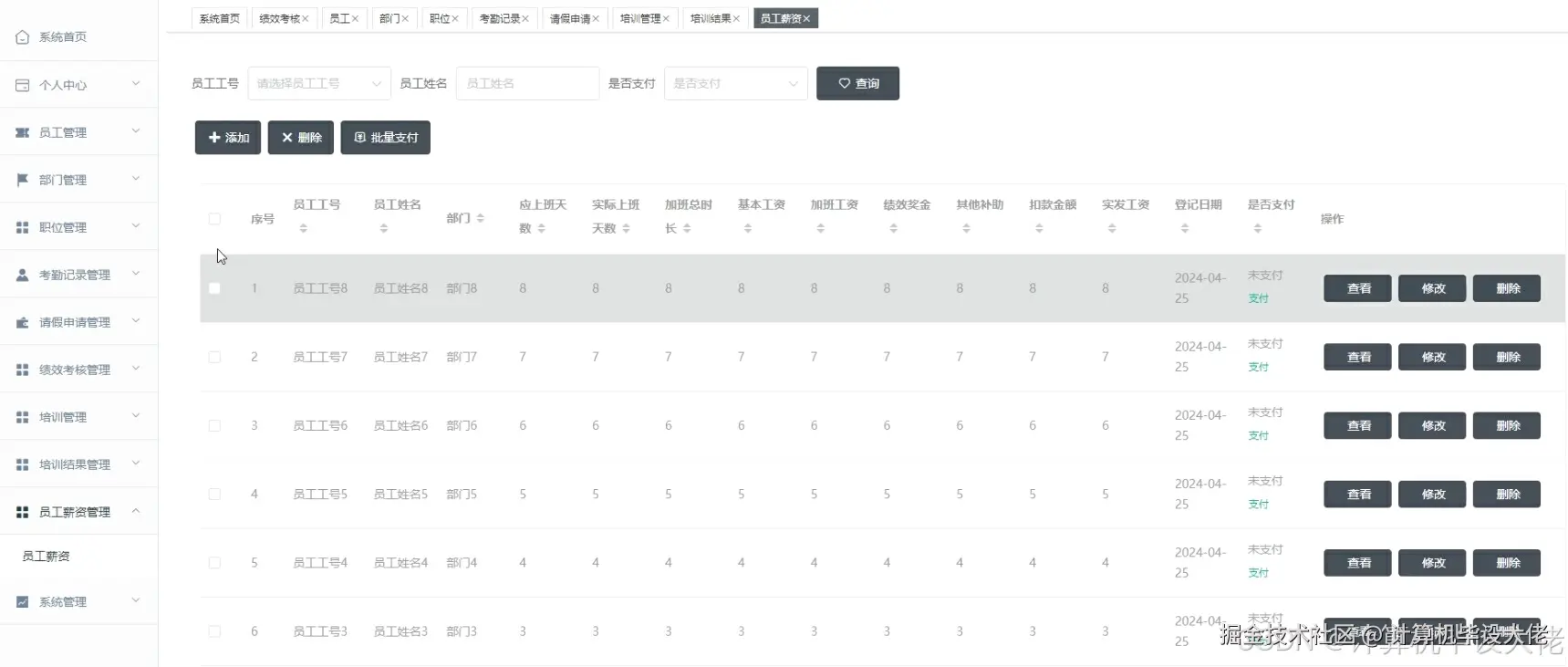The image size is (1568, 667).
Task: Tick the checkbox for row 员工工号6
Action: [x=214, y=426]
